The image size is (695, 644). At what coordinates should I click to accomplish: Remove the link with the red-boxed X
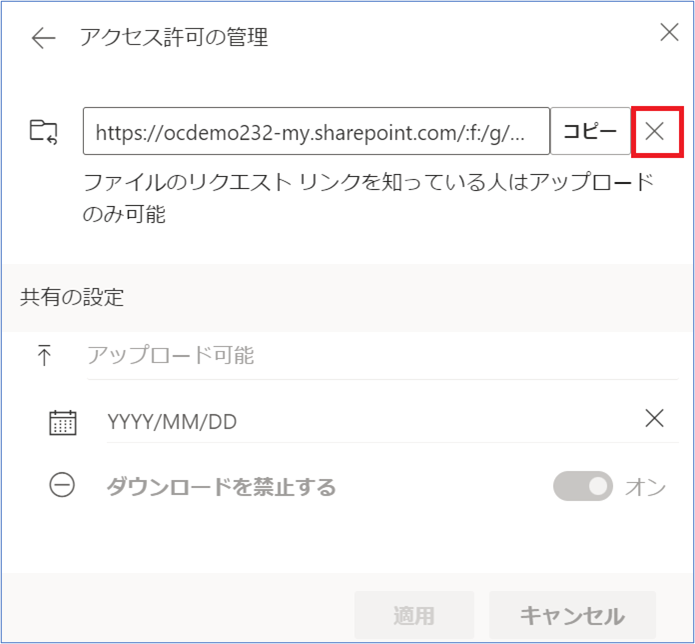pyautogui.click(x=656, y=131)
